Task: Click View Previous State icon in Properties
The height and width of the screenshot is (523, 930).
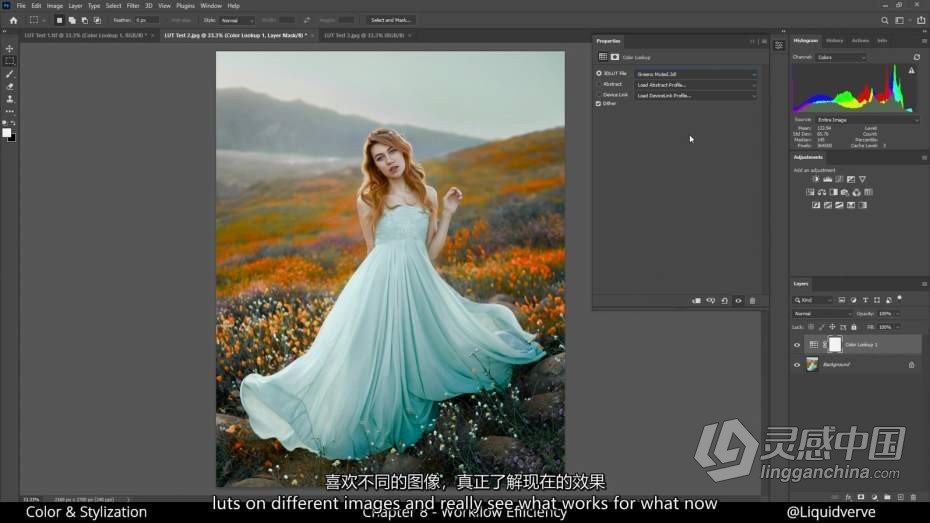Action: pos(711,301)
